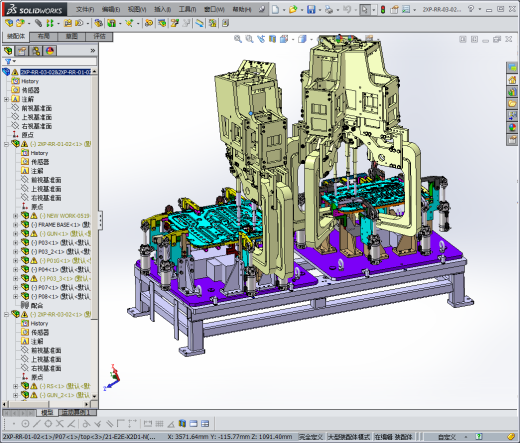This screenshot has height=443, width=520.
Task: Expand the FRAME BASE<1> component node
Action: tap(15, 225)
